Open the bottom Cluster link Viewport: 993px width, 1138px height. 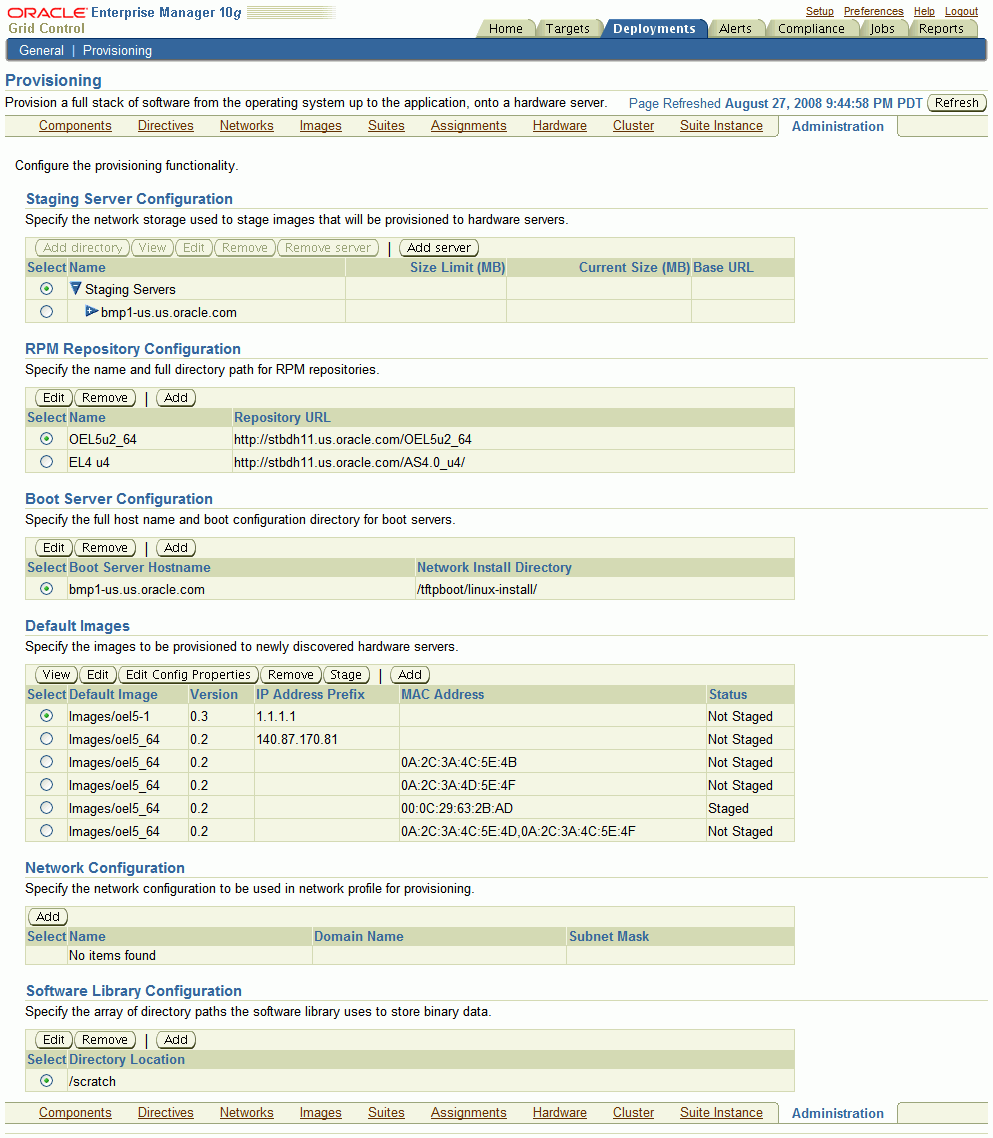pyautogui.click(x=633, y=1113)
